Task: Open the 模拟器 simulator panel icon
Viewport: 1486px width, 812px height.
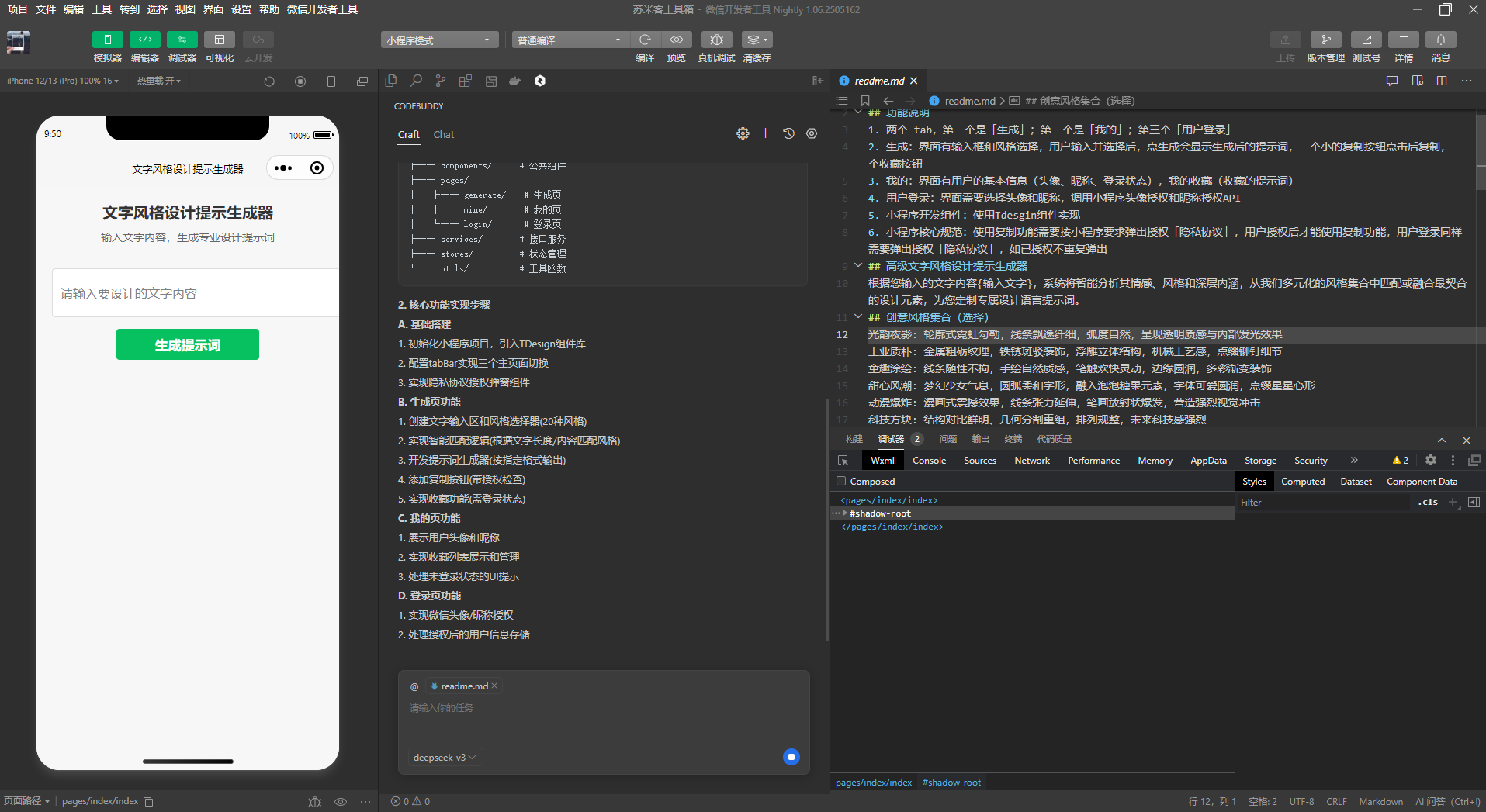Action: 107,40
